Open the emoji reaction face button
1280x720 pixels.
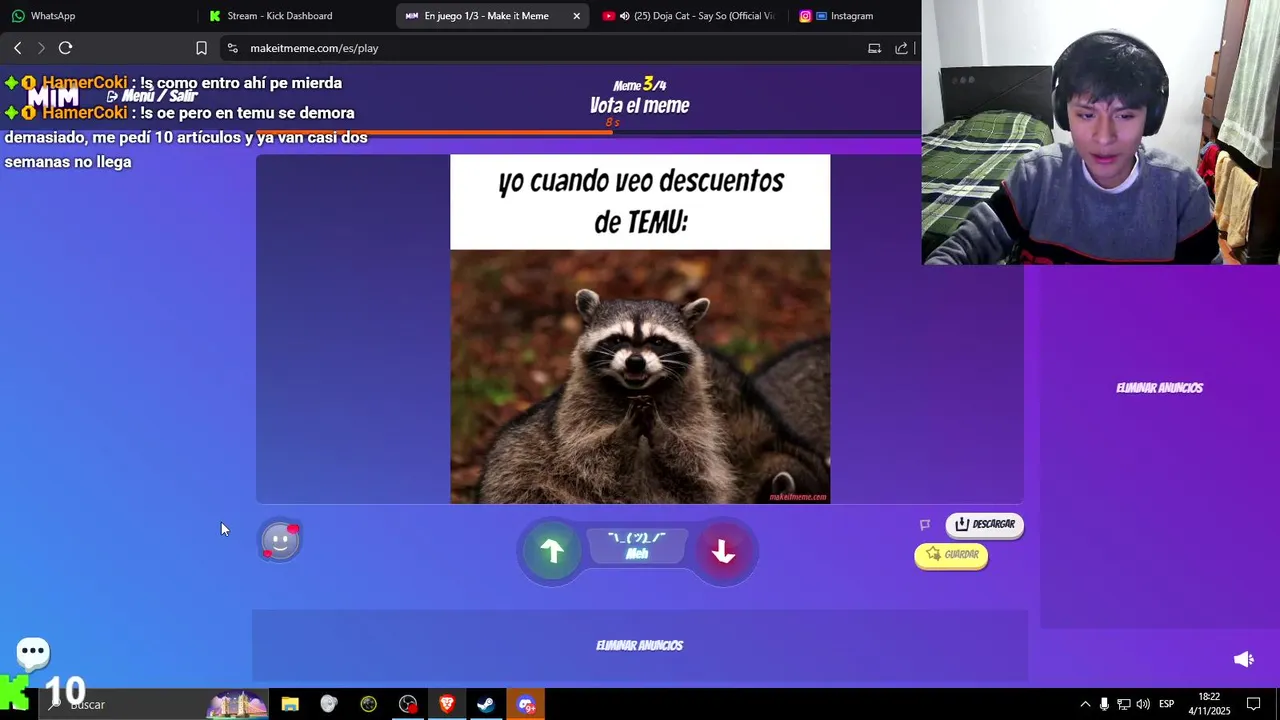[280, 541]
